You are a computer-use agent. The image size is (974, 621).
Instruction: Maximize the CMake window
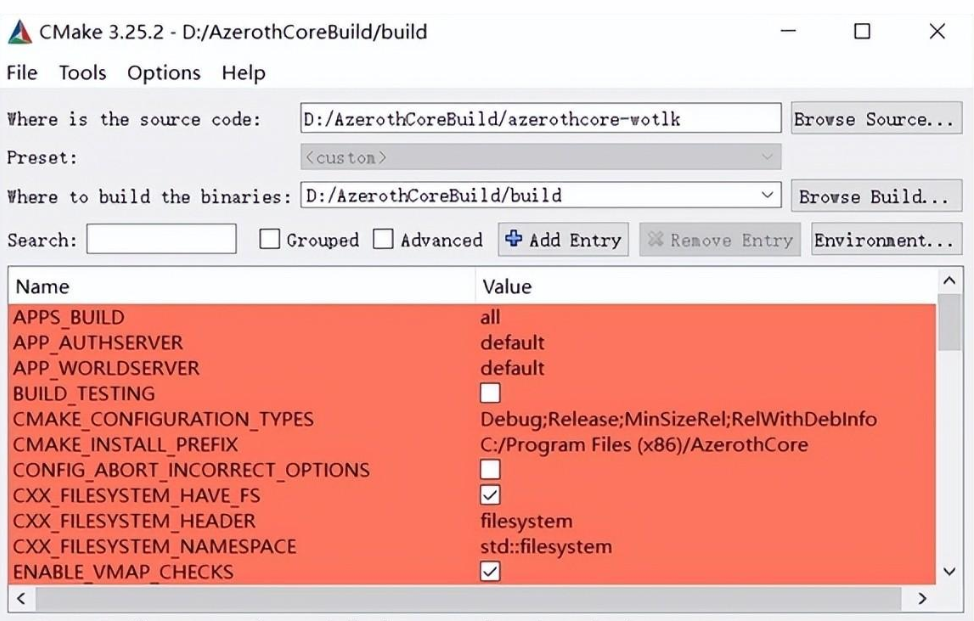pyautogui.click(x=862, y=31)
